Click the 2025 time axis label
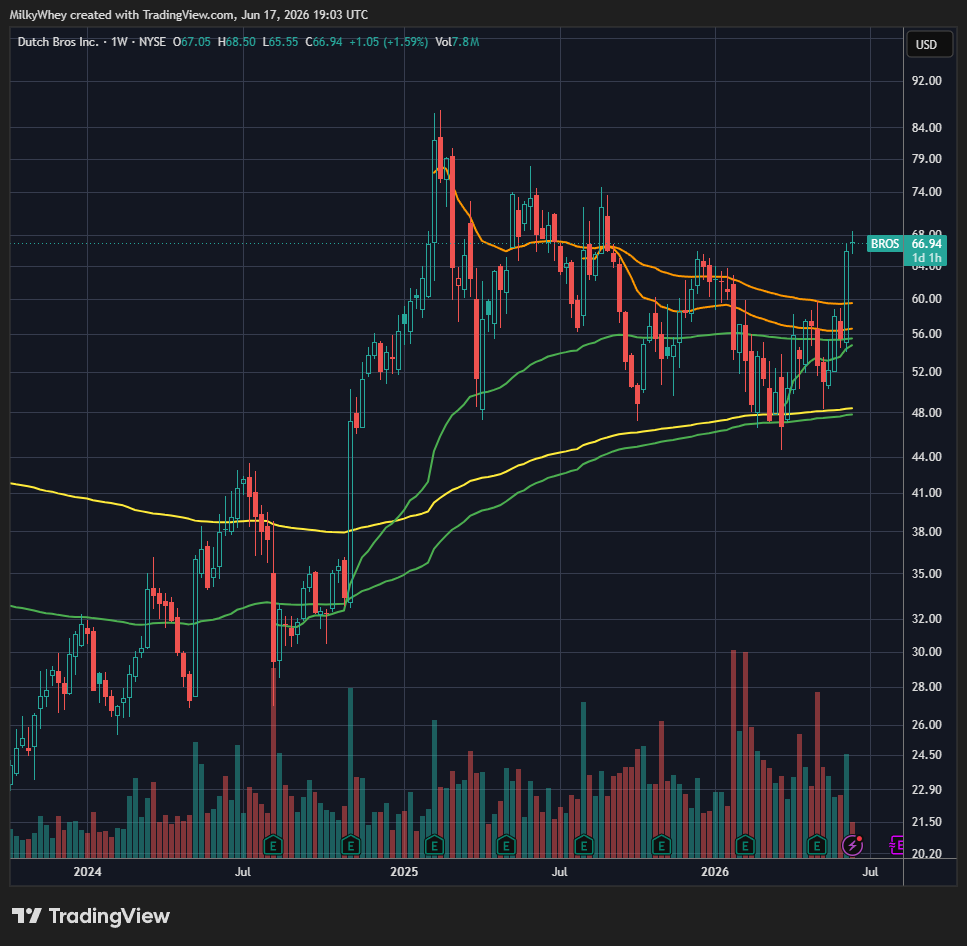 pos(404,871)
